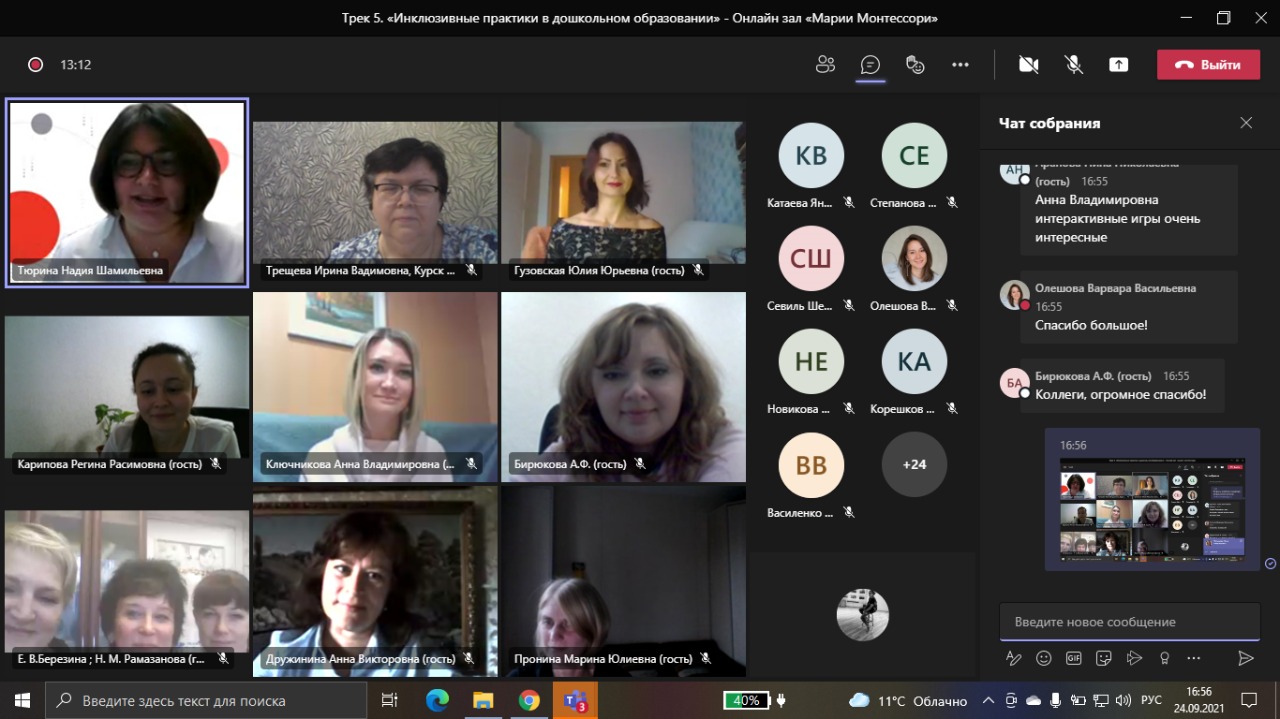Click the praise badge icon in chat

pyautogui.click(x=1164, y=658)
